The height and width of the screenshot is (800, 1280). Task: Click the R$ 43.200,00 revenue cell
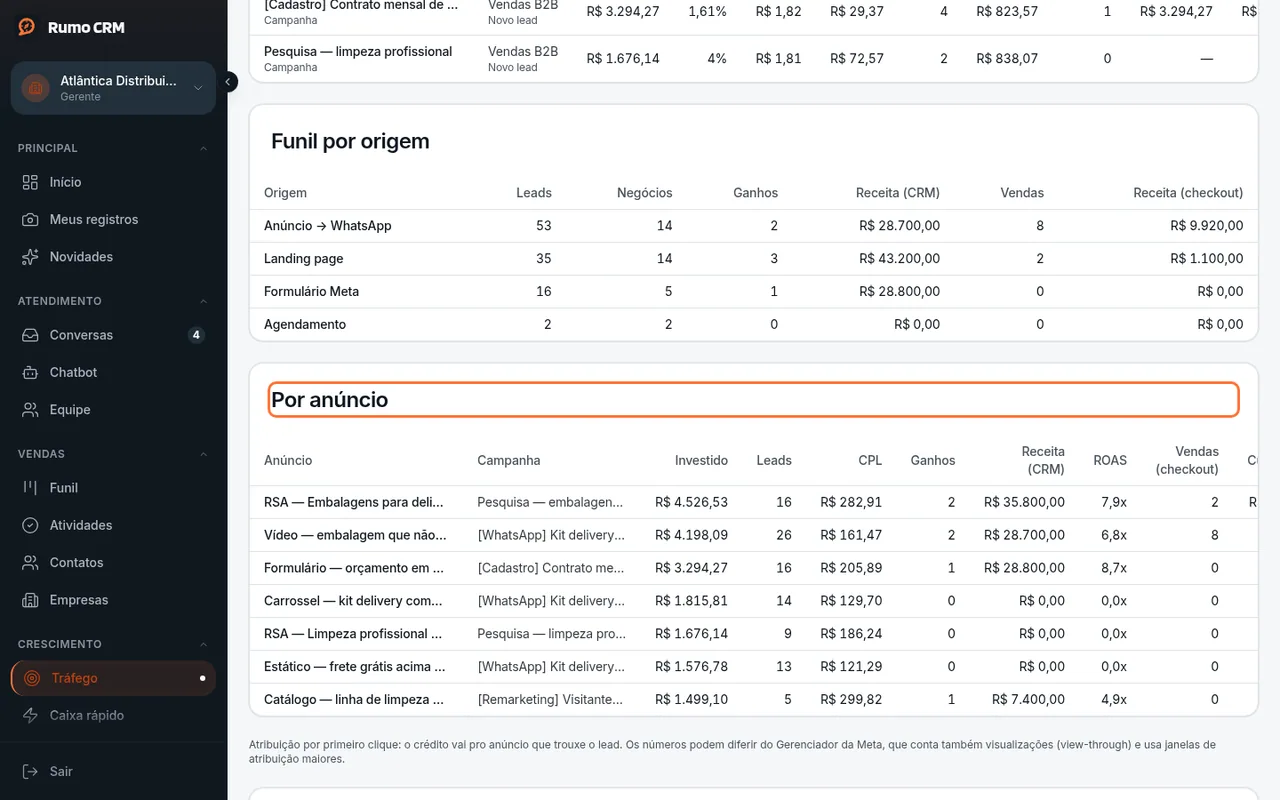(x=899, y=259)
